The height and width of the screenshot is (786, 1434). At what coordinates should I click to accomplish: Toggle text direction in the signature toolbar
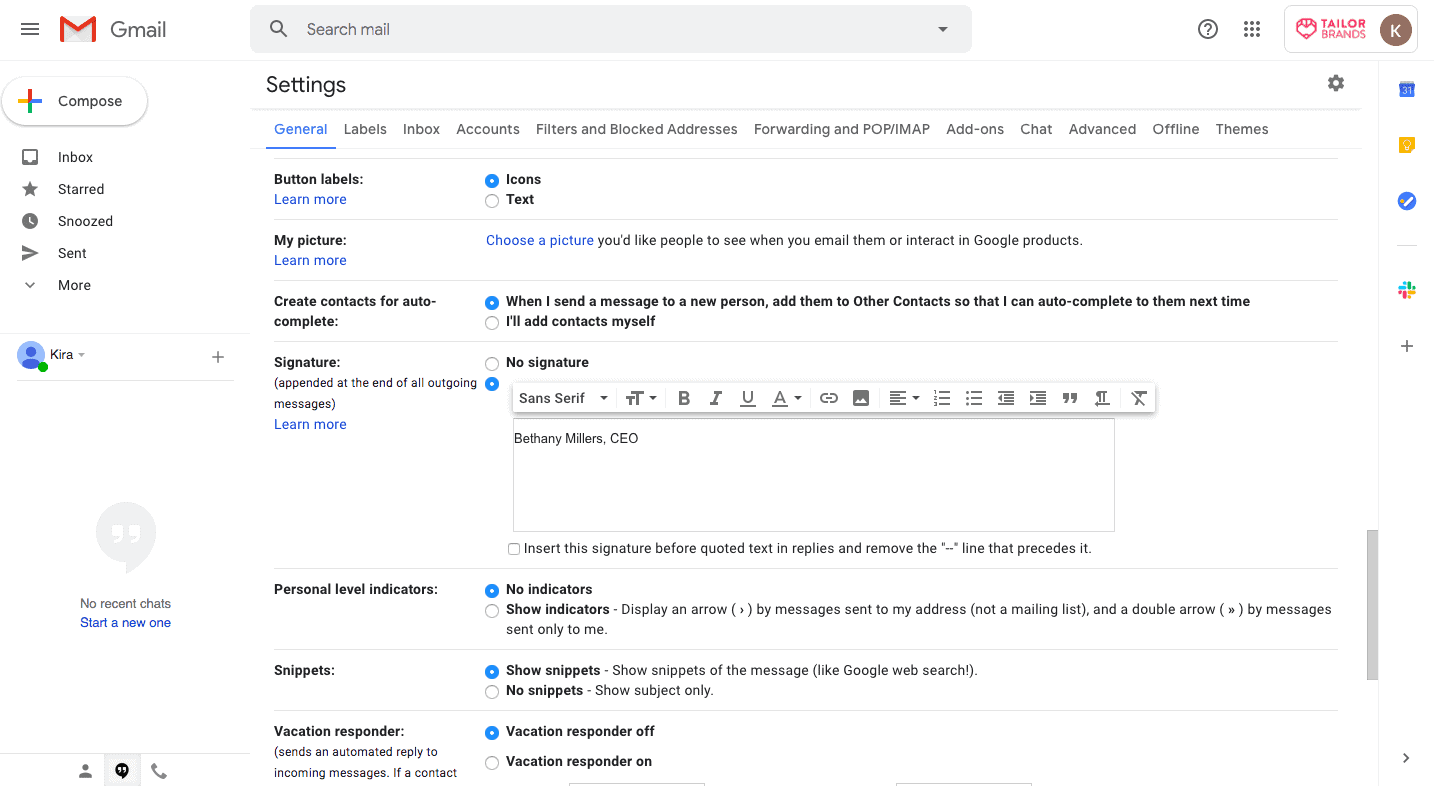1102,398
